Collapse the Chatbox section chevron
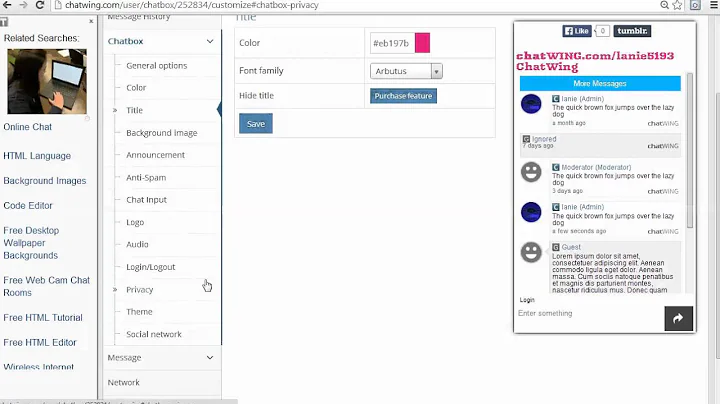The height and width of the screenshot is (404, 720). 210,41
